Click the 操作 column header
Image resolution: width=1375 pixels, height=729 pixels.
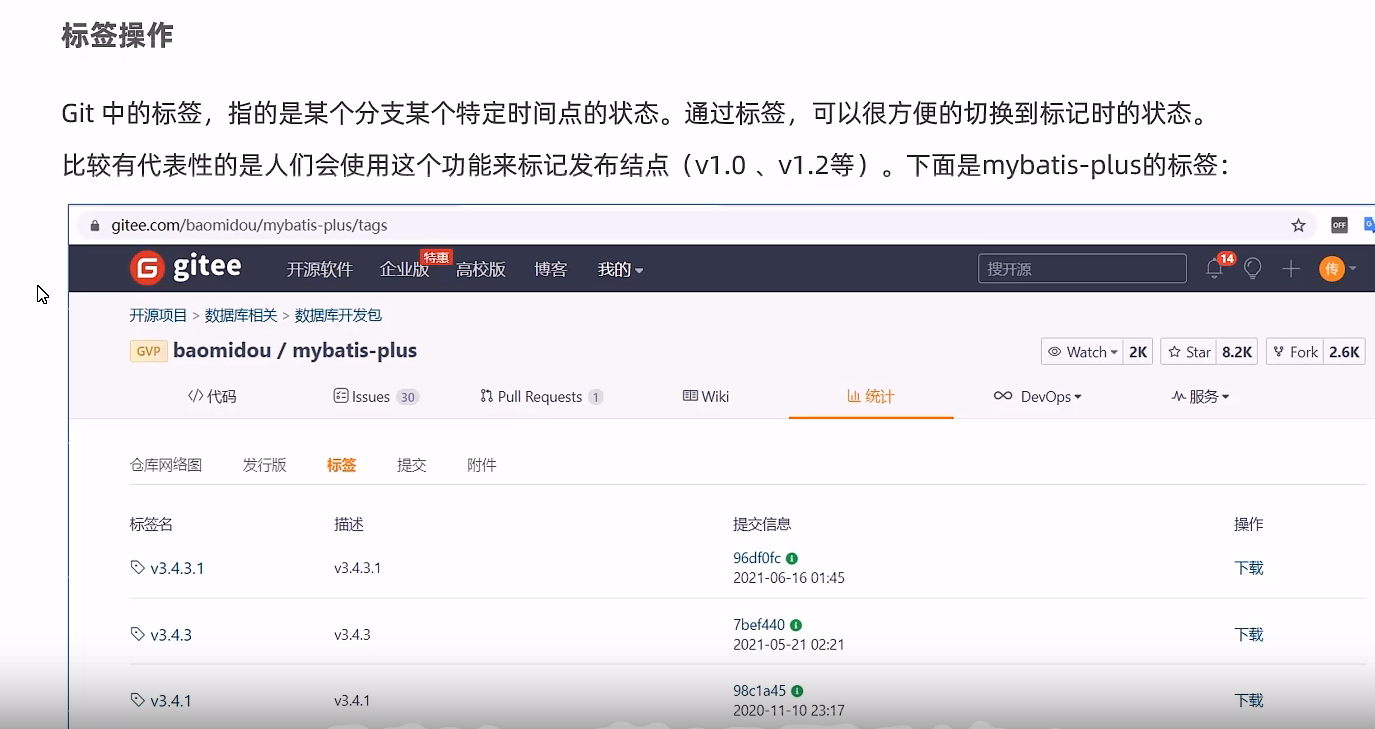click(x=1249, y=524)
